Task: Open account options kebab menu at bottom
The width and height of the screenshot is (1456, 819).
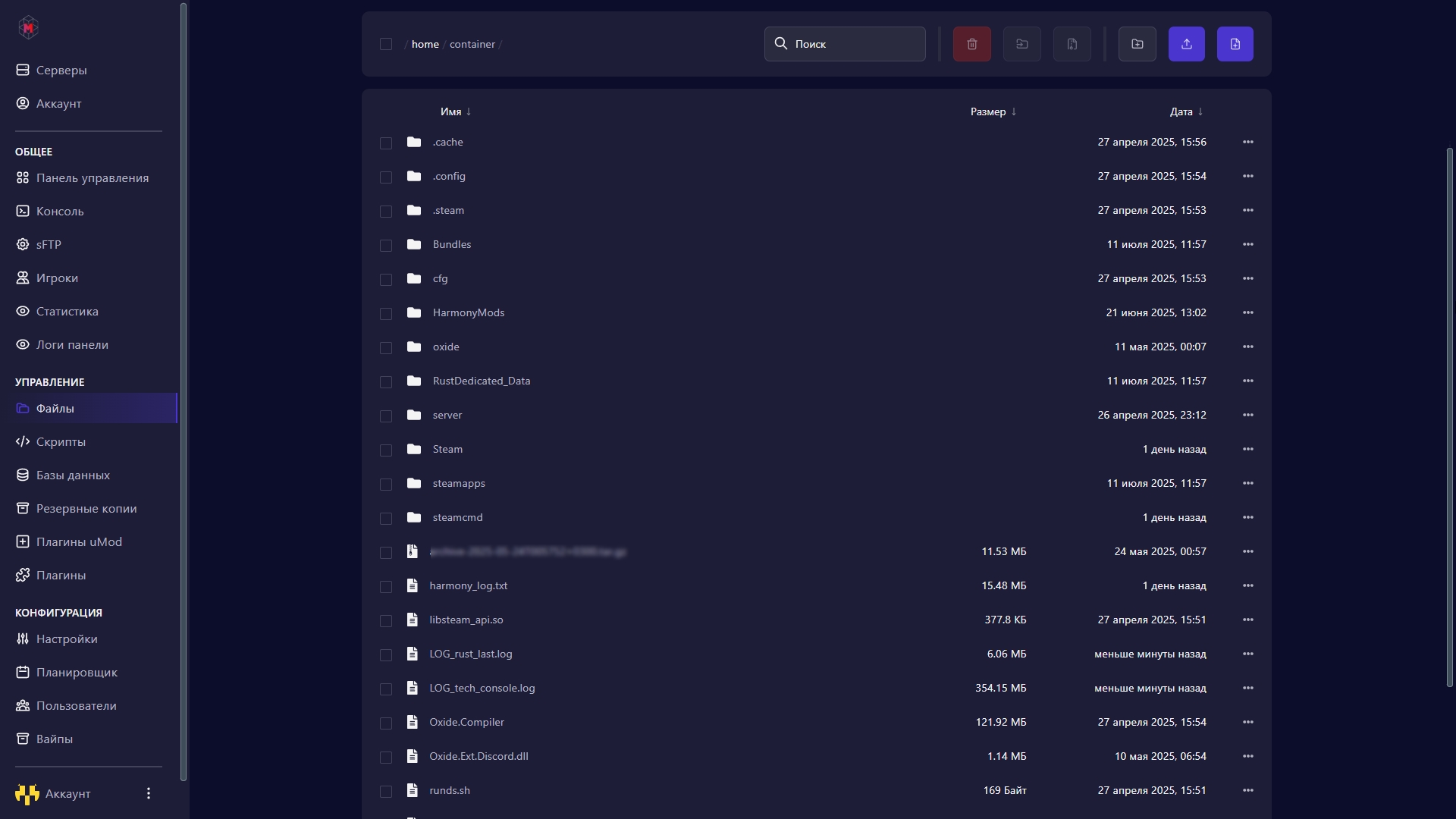Action: (149, 793)
